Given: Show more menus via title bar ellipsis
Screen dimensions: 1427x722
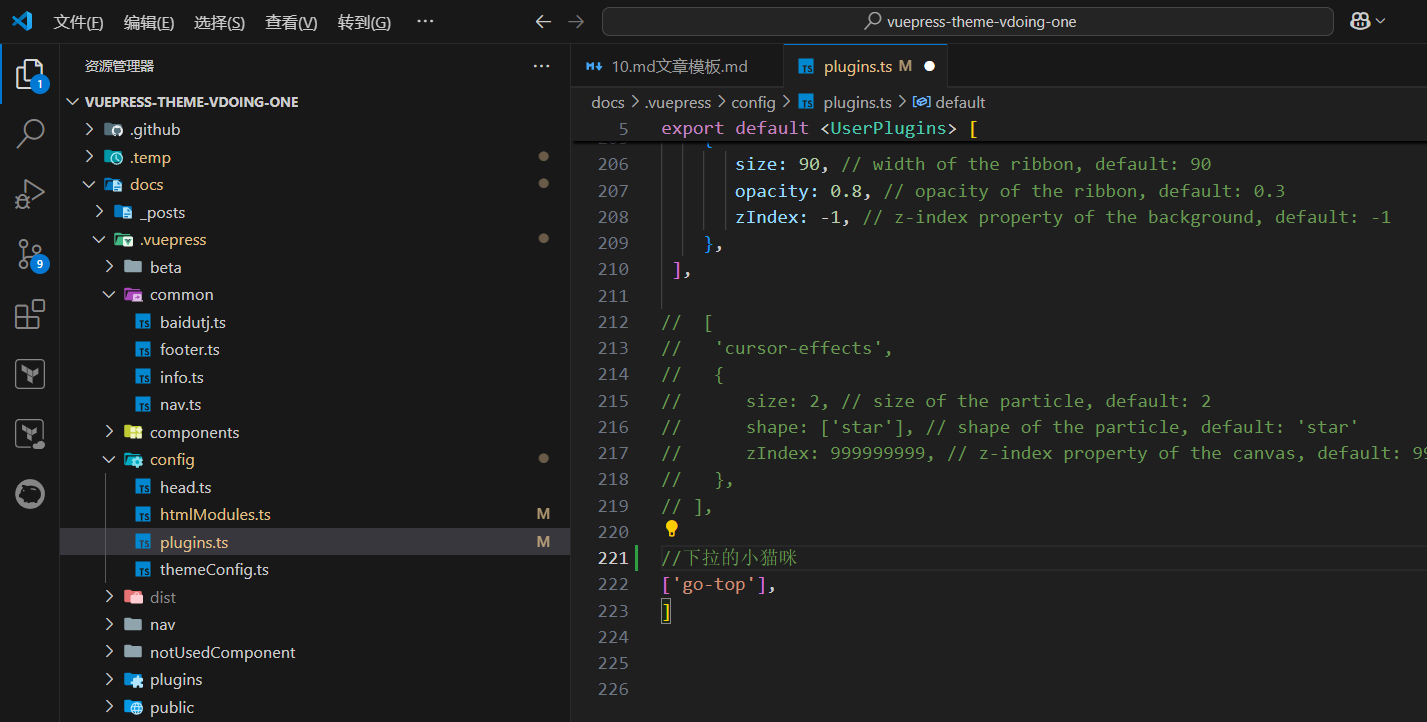Looking at the screenshot, I should click(425, 21).
